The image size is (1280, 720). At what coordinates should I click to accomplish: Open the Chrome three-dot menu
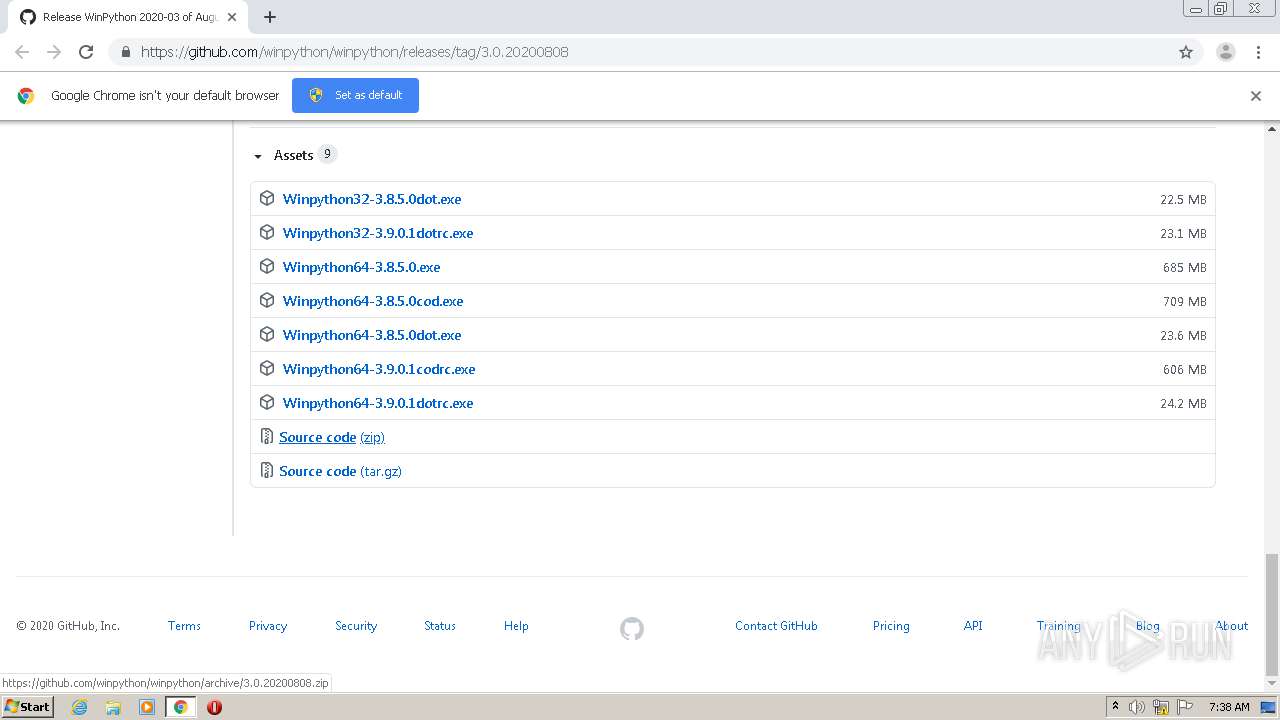coord(1258,52)
